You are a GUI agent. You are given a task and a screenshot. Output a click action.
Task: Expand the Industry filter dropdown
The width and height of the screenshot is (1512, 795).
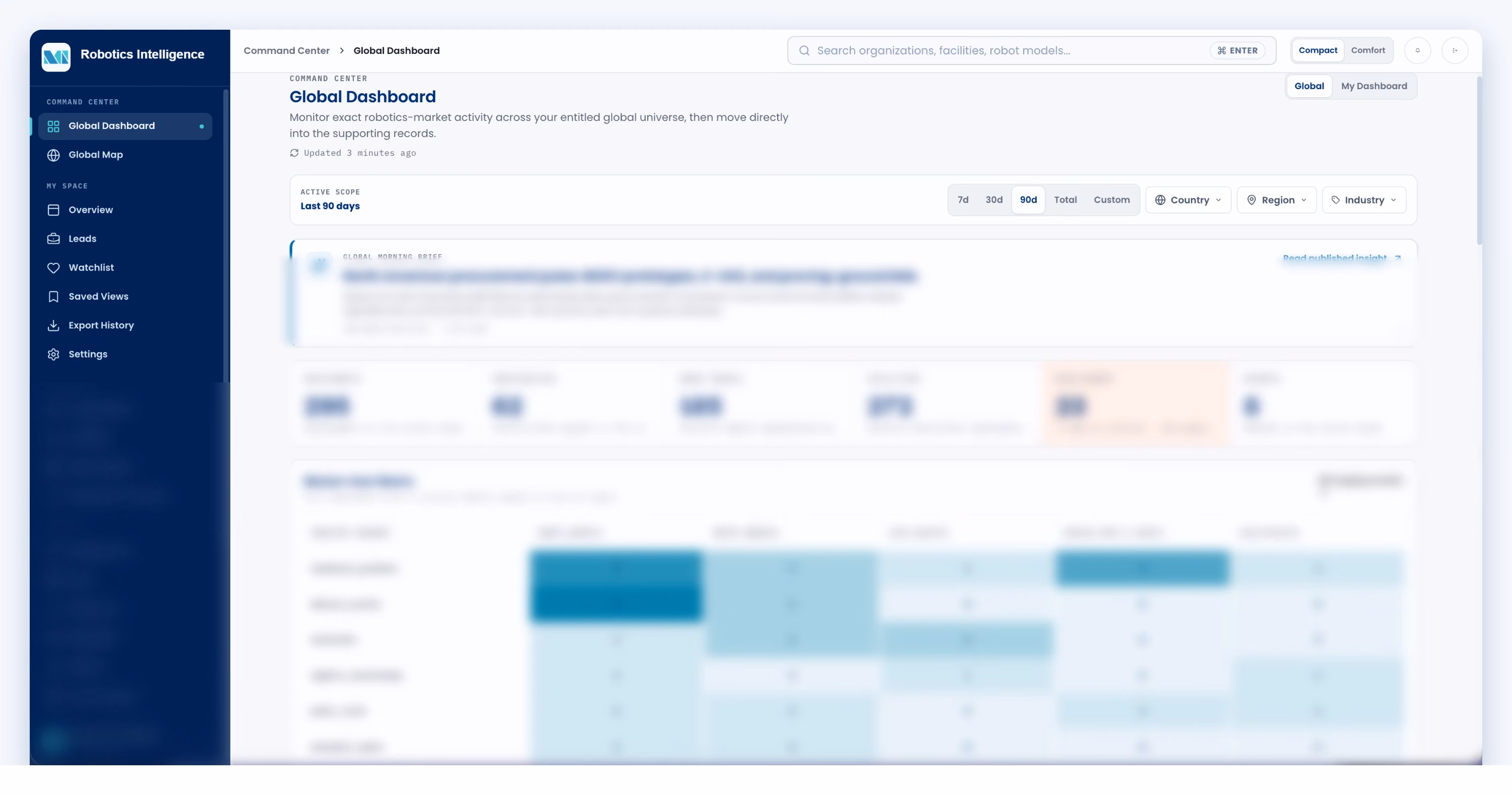(1364, 200)
